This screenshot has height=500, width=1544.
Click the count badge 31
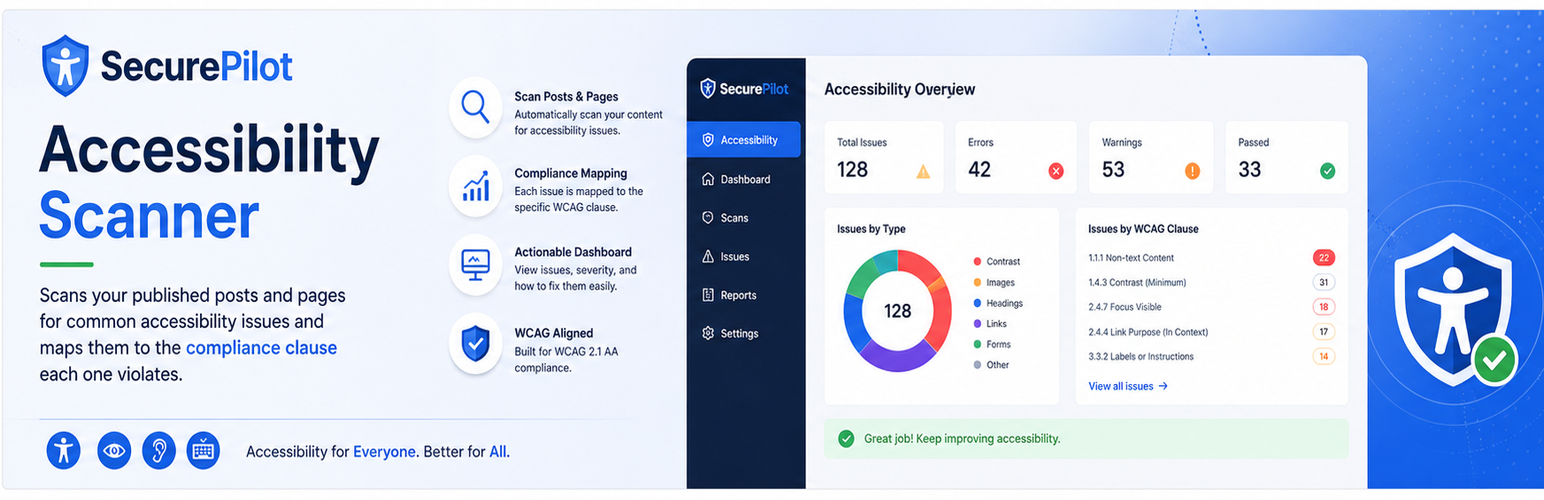[1324, 283]
